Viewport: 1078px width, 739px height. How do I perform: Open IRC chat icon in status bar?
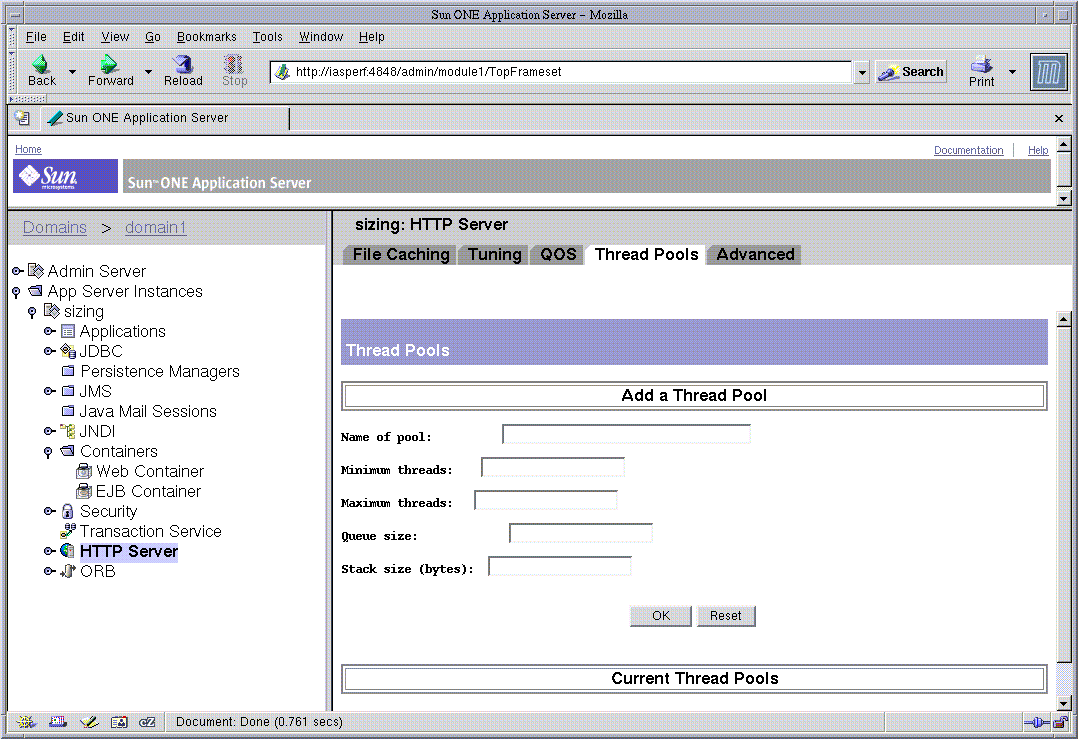[147, 722]
